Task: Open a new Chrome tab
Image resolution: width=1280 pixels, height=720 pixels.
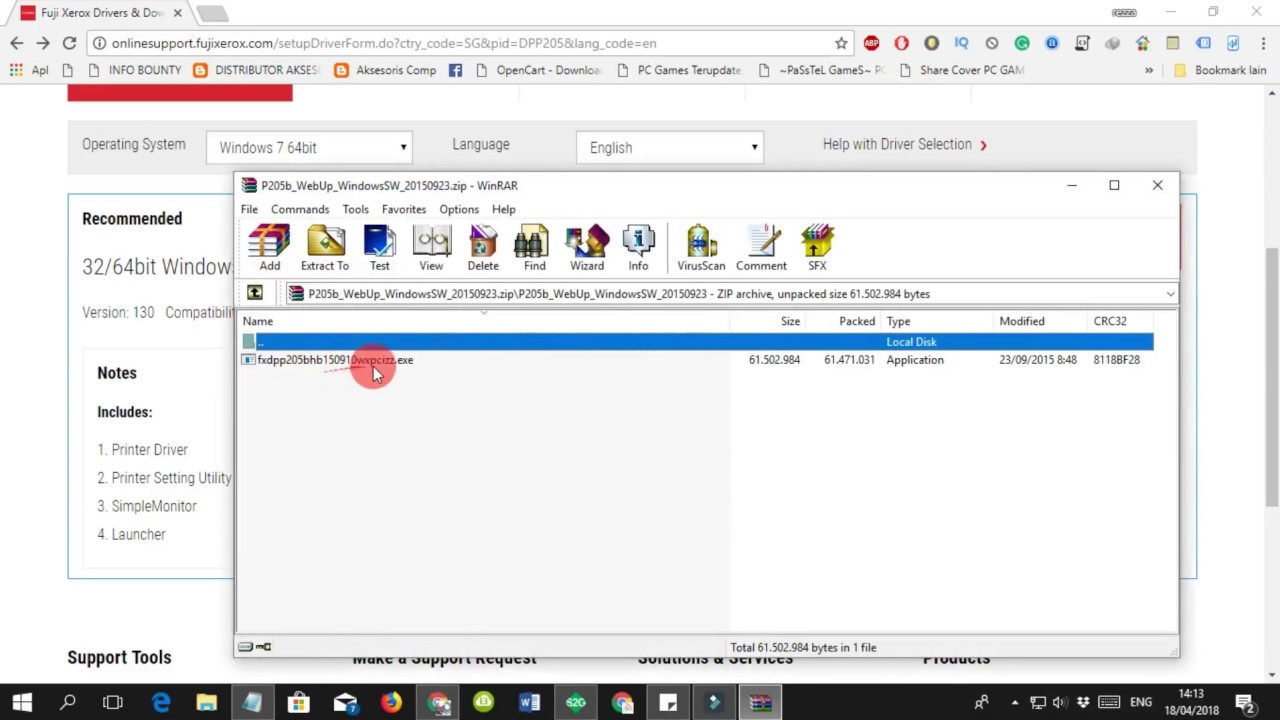Action: pyautogui.click(x=211, y=14)
